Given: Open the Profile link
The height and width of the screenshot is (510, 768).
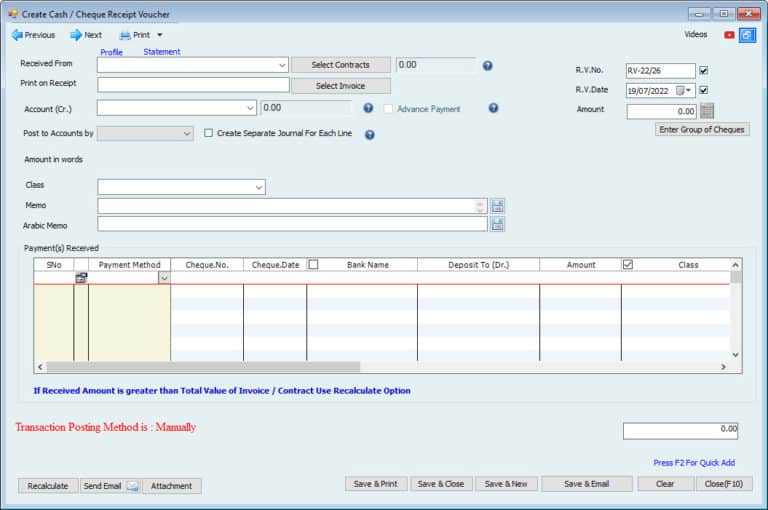Looking at the screenshot, I should pyautogui.click(x=111, y=52).
